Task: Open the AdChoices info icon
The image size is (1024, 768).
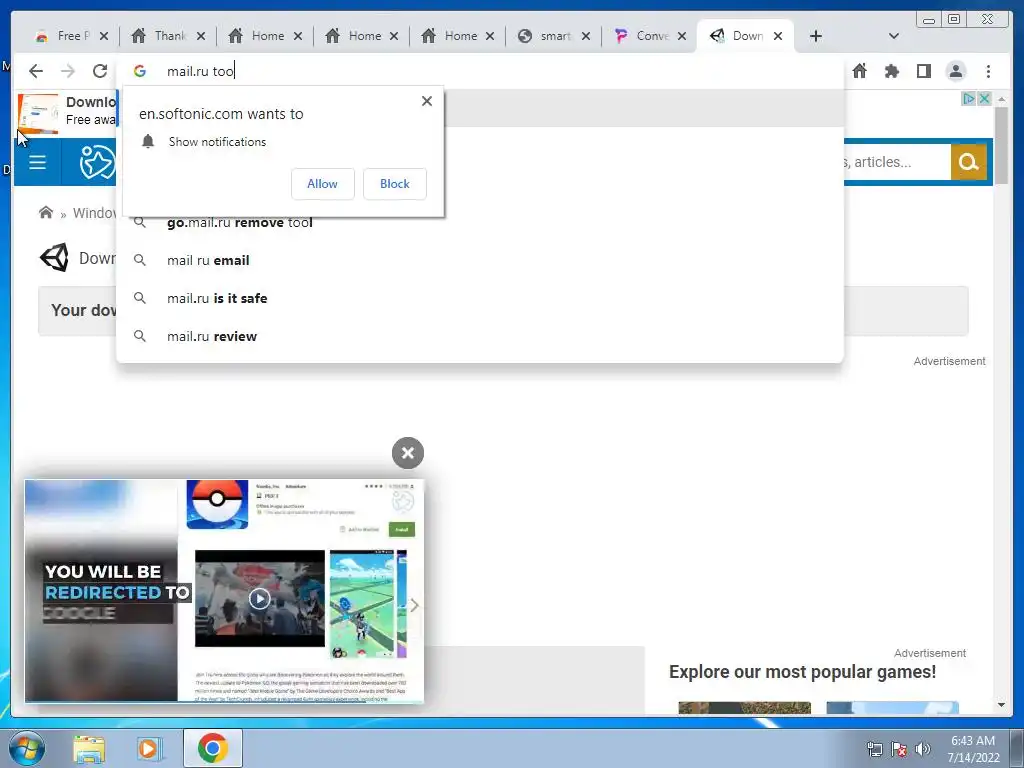Action: click(969, 99)
